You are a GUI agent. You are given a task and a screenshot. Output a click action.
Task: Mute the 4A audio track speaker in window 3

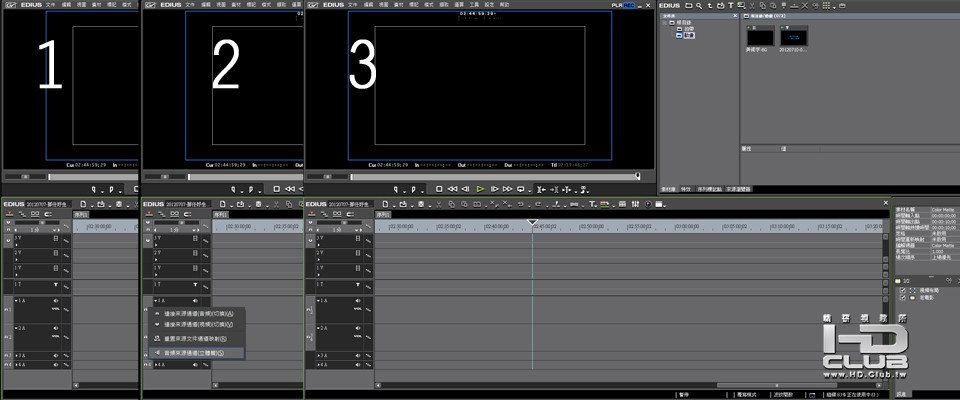[358, 364]
